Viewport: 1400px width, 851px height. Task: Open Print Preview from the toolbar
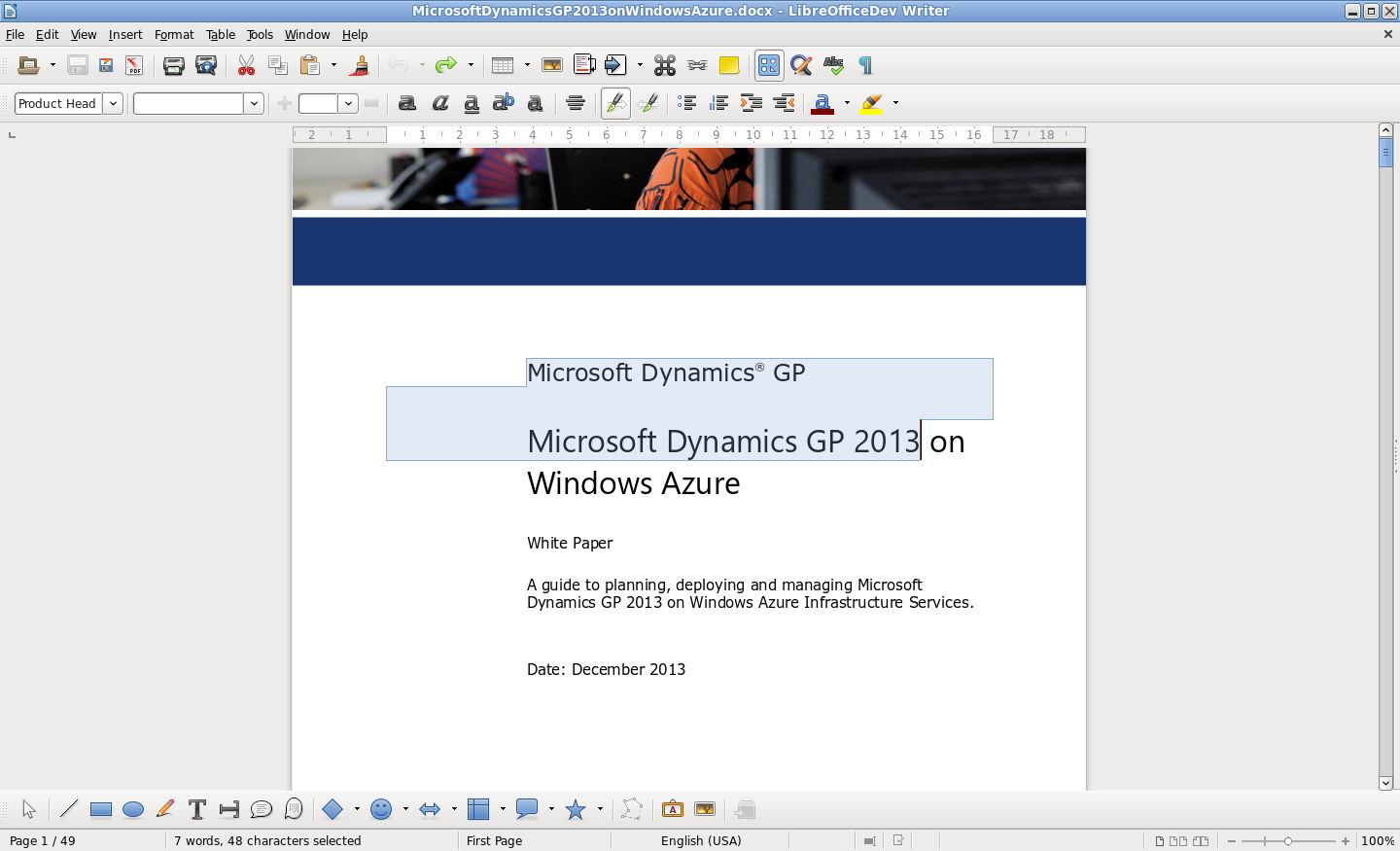[206, 66]
